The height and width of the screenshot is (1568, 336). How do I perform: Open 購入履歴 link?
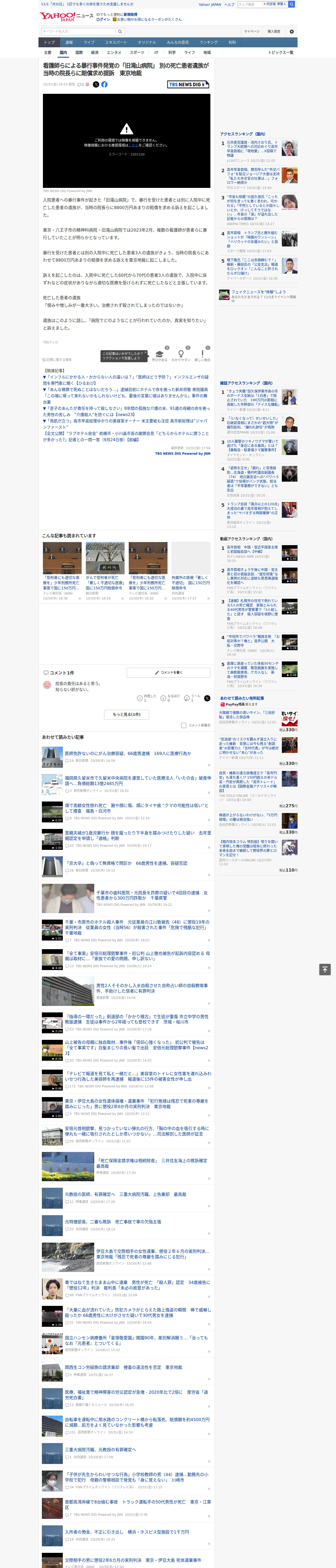(274, 31)
